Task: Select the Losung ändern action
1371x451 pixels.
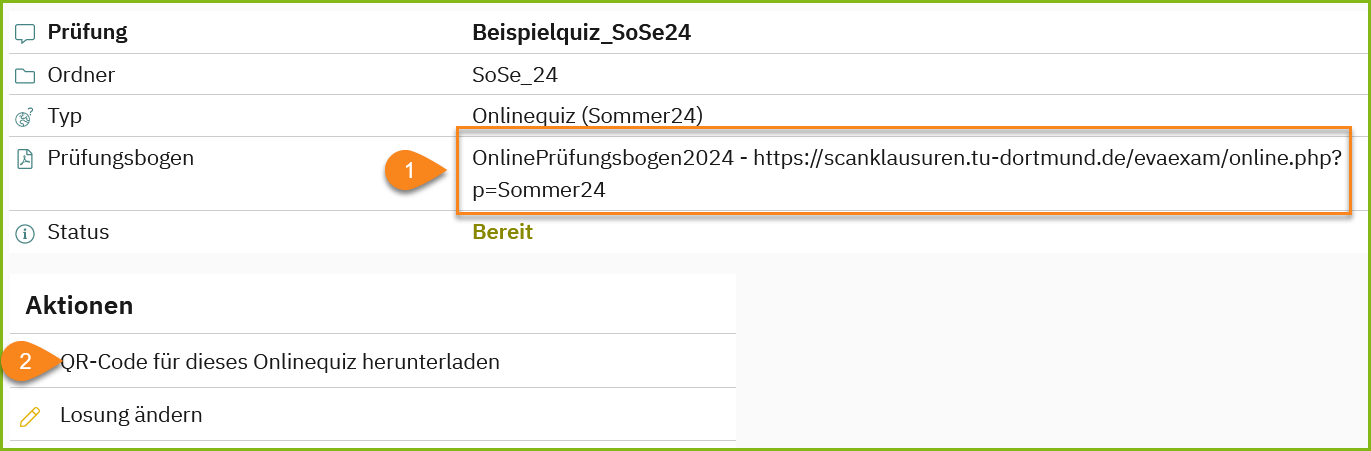Action: pyautogui.click(x=131, y=414)
